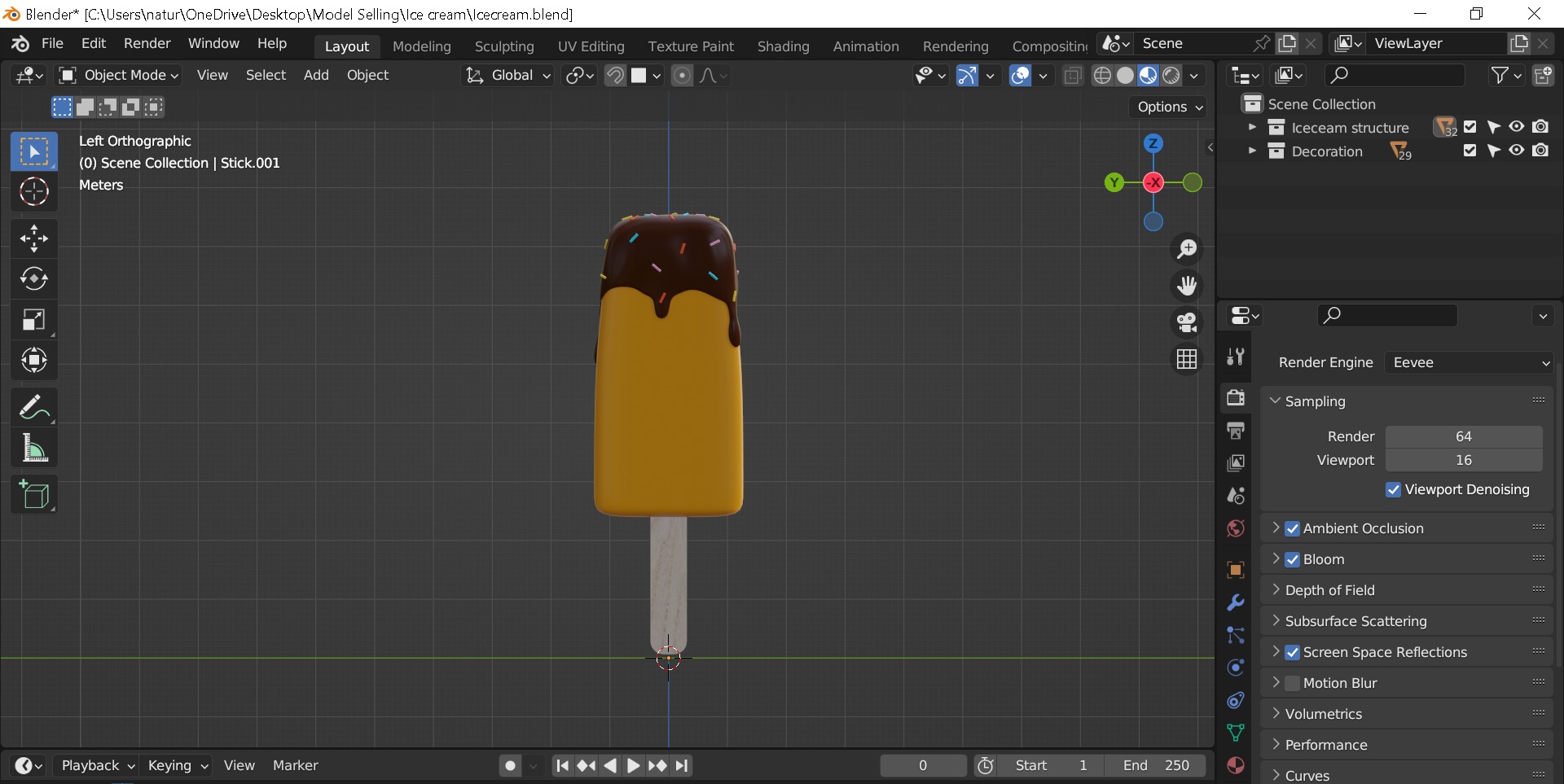Exclude Decoration collection from view layer
The width and height of the screenshot is (1564, 784).
(x=1470, y=151)
